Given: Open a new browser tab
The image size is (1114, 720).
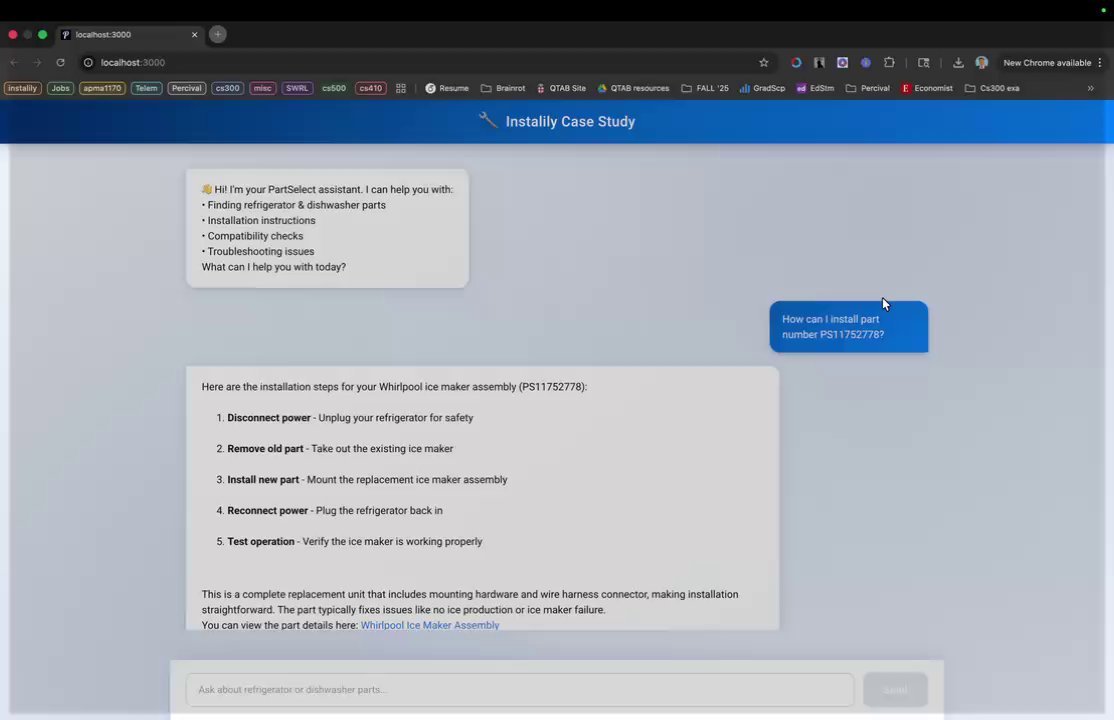Looking at the screenshot, I should (218, 34).
